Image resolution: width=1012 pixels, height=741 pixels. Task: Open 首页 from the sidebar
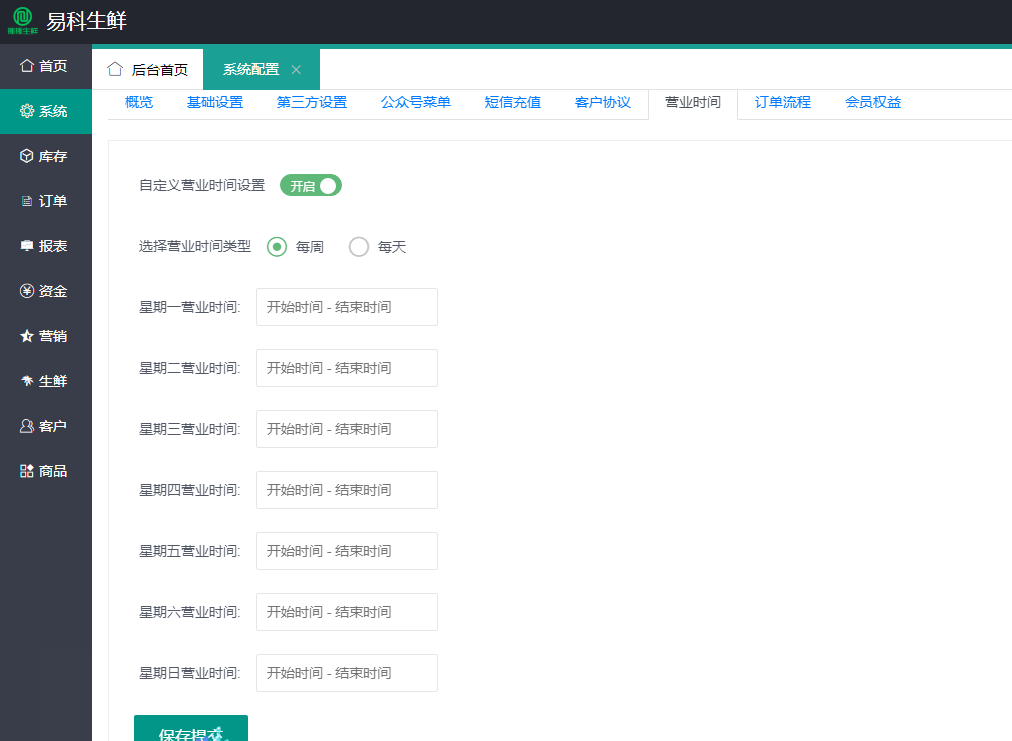click(45, 66)
